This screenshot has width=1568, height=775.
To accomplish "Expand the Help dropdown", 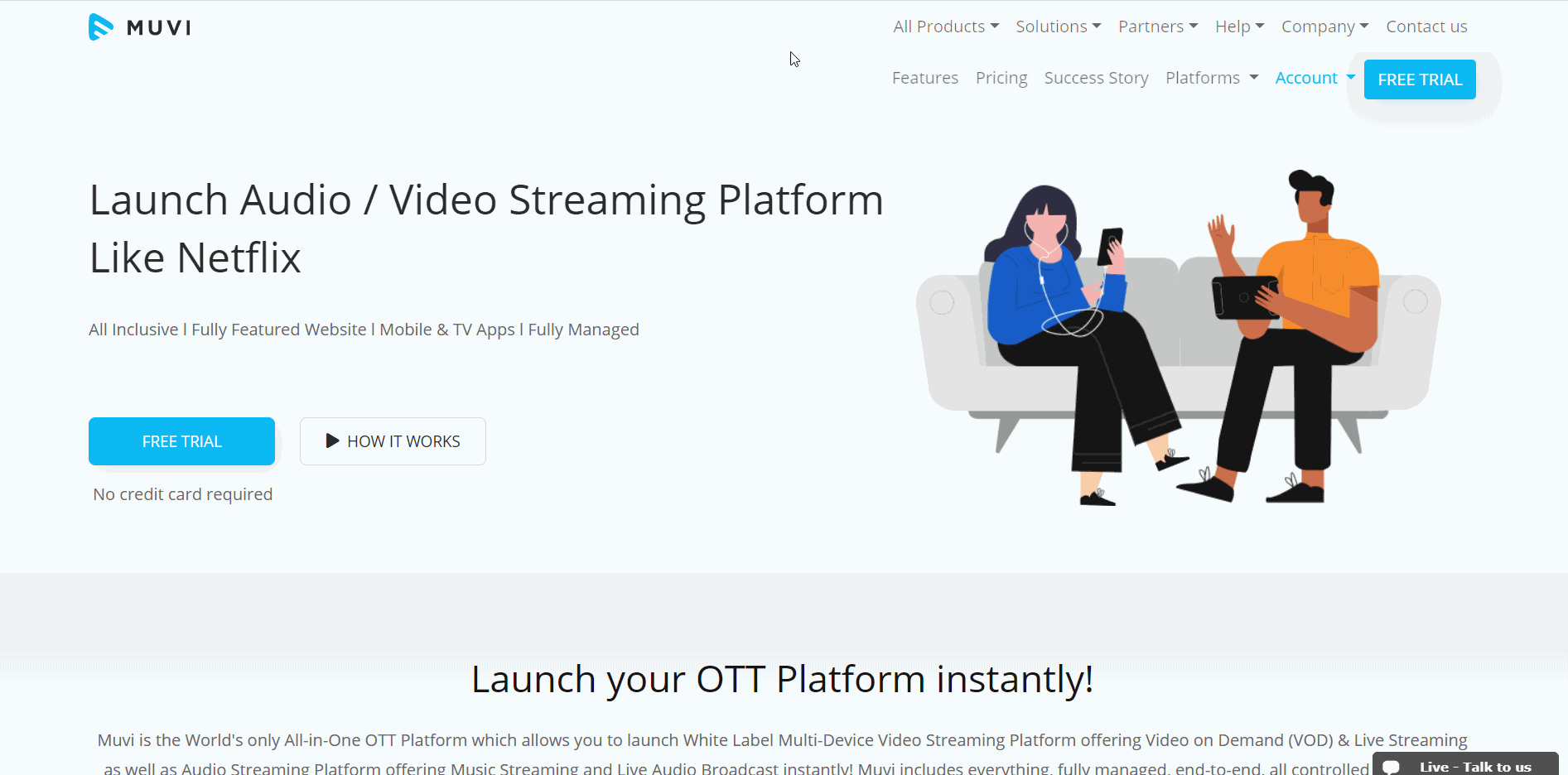I will (1240, 26).
